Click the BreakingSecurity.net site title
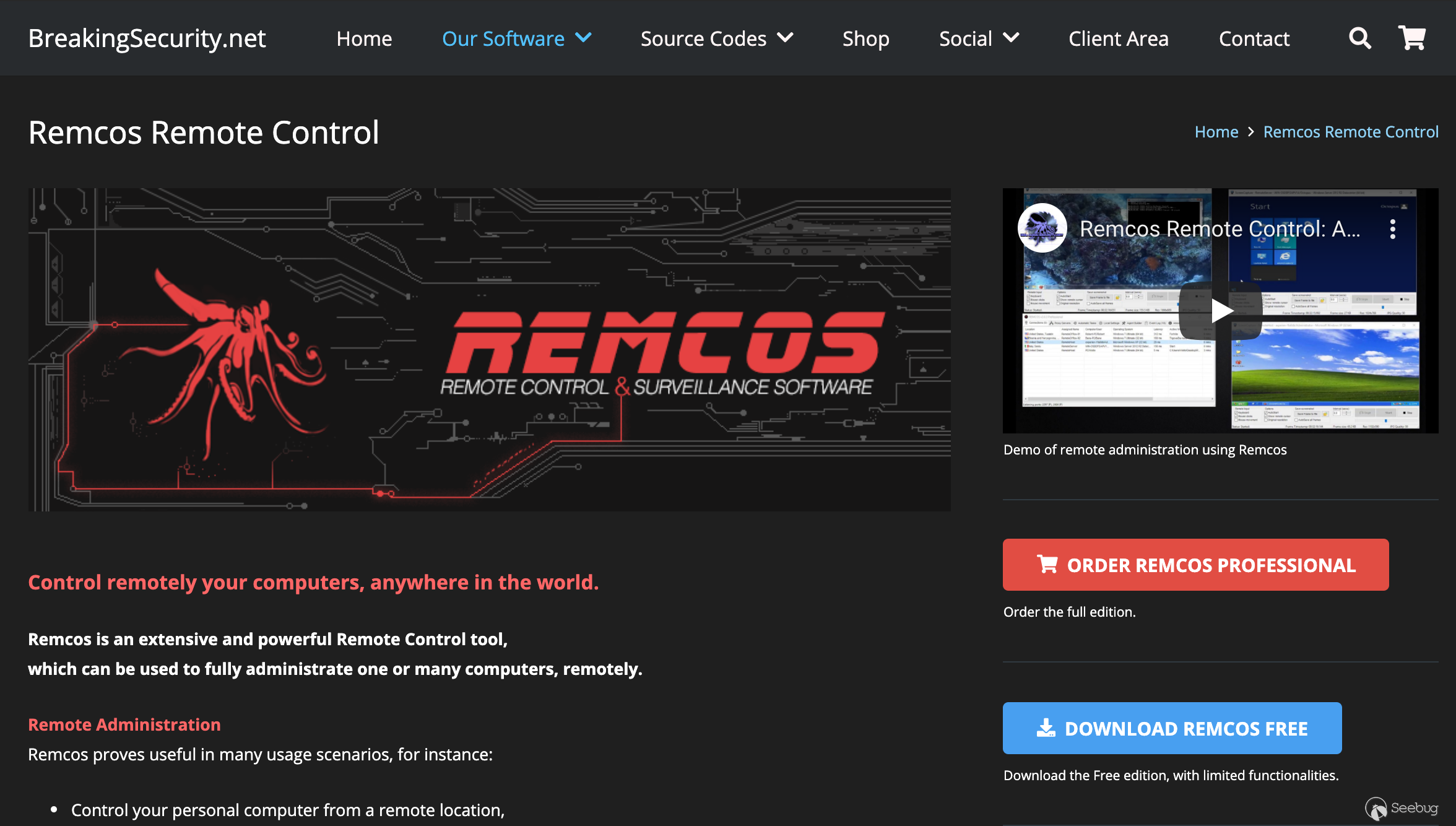 pos(147,38)
